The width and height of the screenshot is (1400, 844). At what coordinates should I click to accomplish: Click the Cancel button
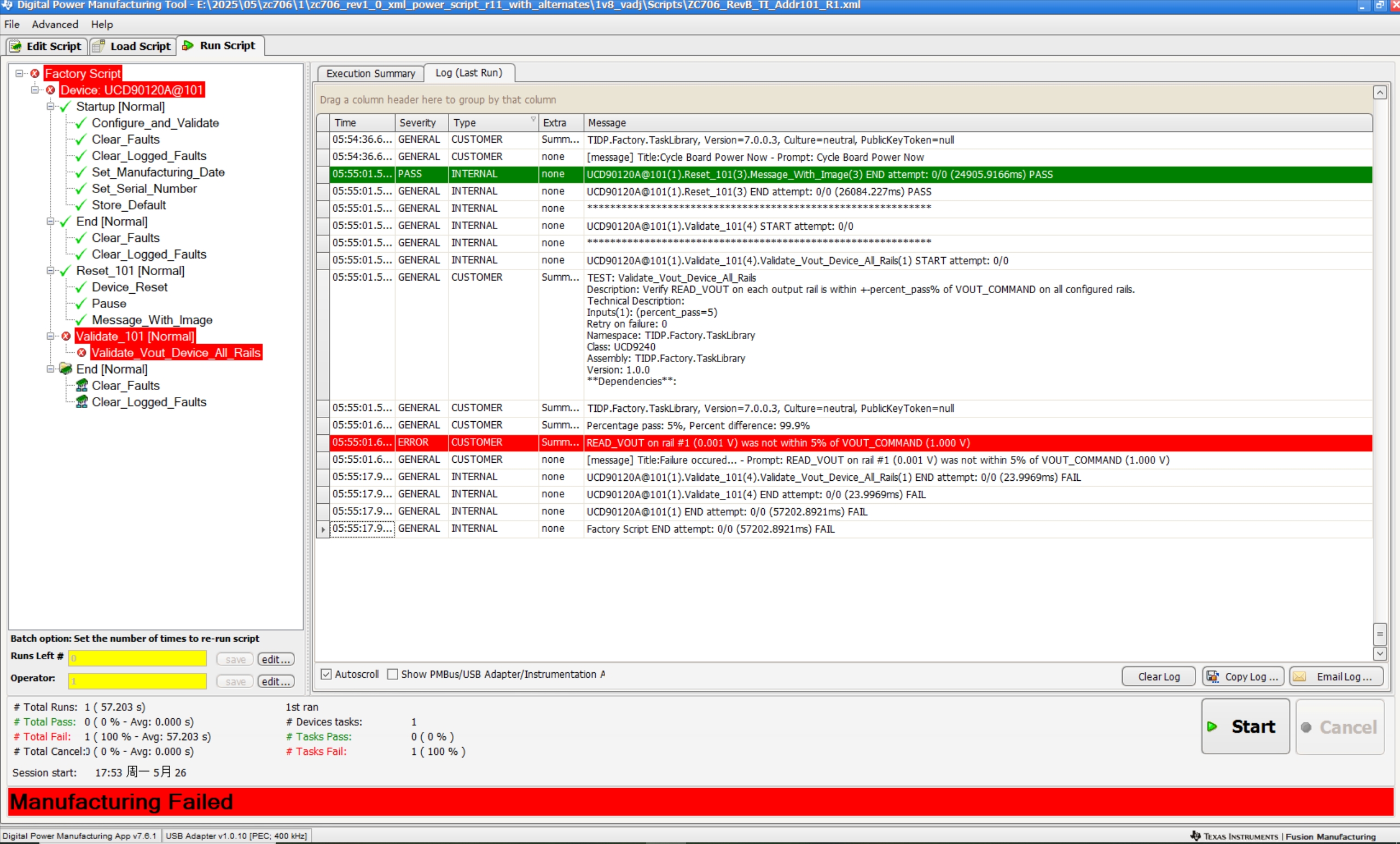point(1339,726)
